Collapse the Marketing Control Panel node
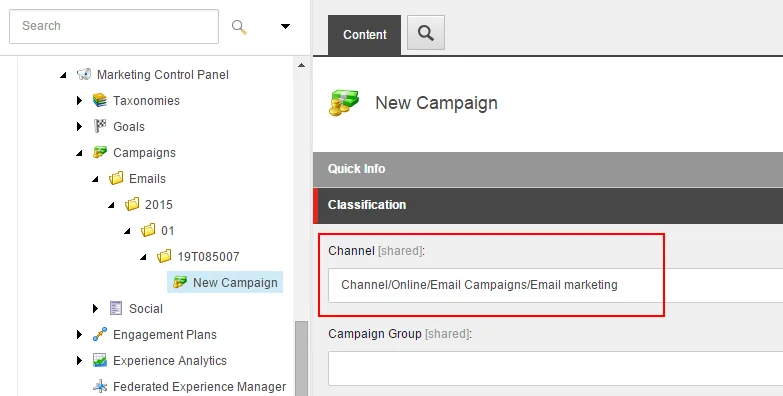 point(63,75)
